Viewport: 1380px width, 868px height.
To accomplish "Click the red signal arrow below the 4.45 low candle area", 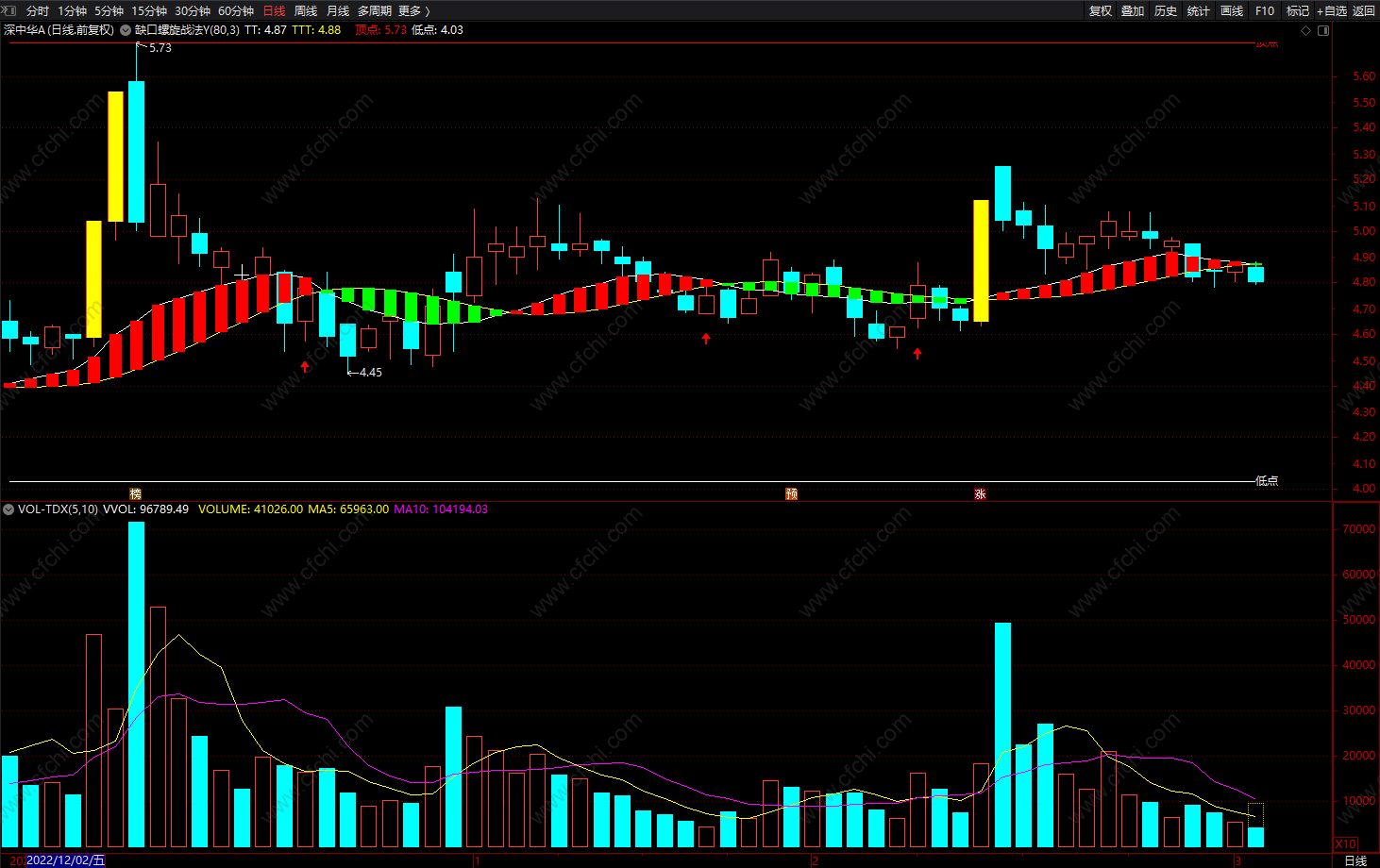I will click(x=305, y=366).
